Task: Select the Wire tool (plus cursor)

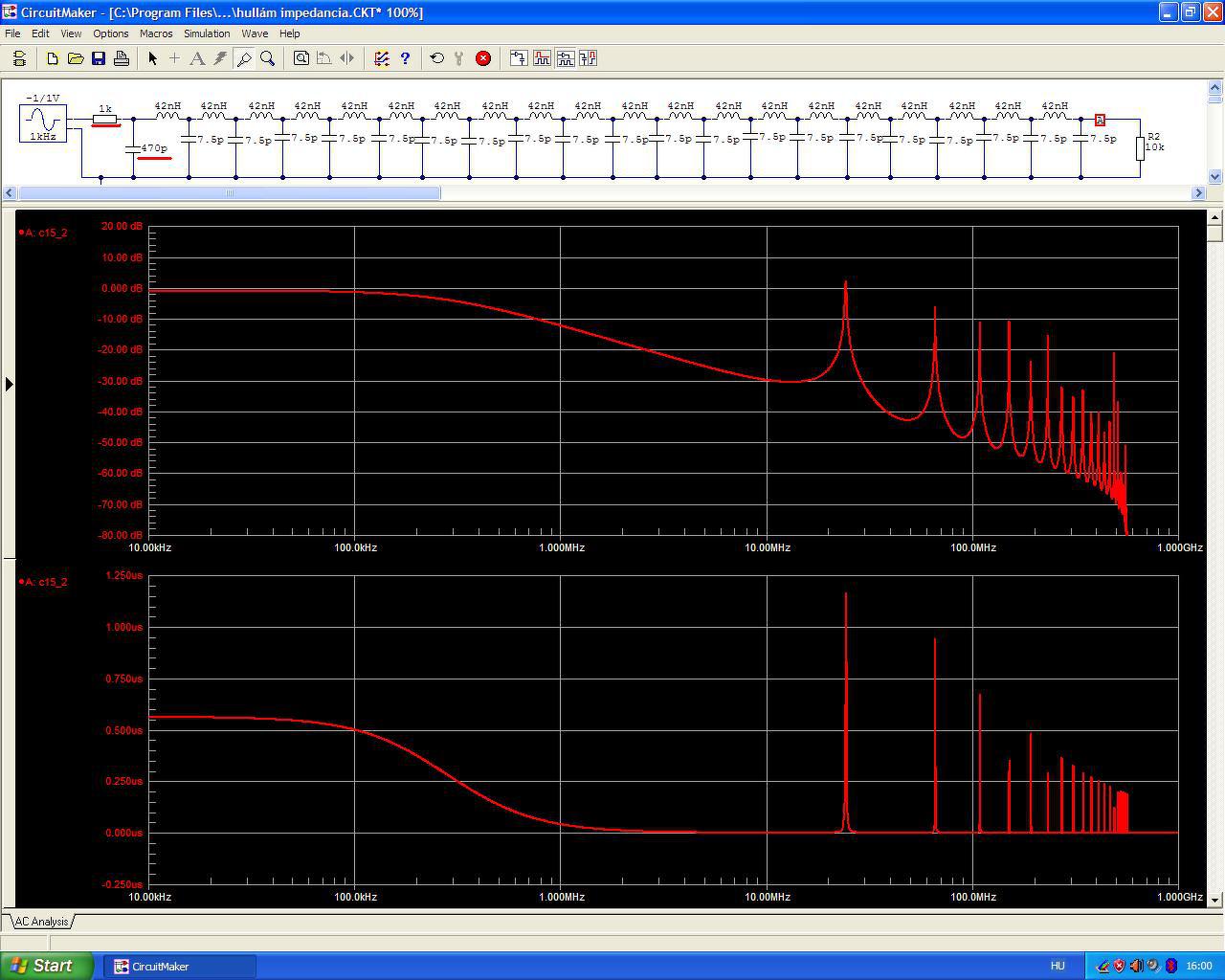Action: point(175,58)
